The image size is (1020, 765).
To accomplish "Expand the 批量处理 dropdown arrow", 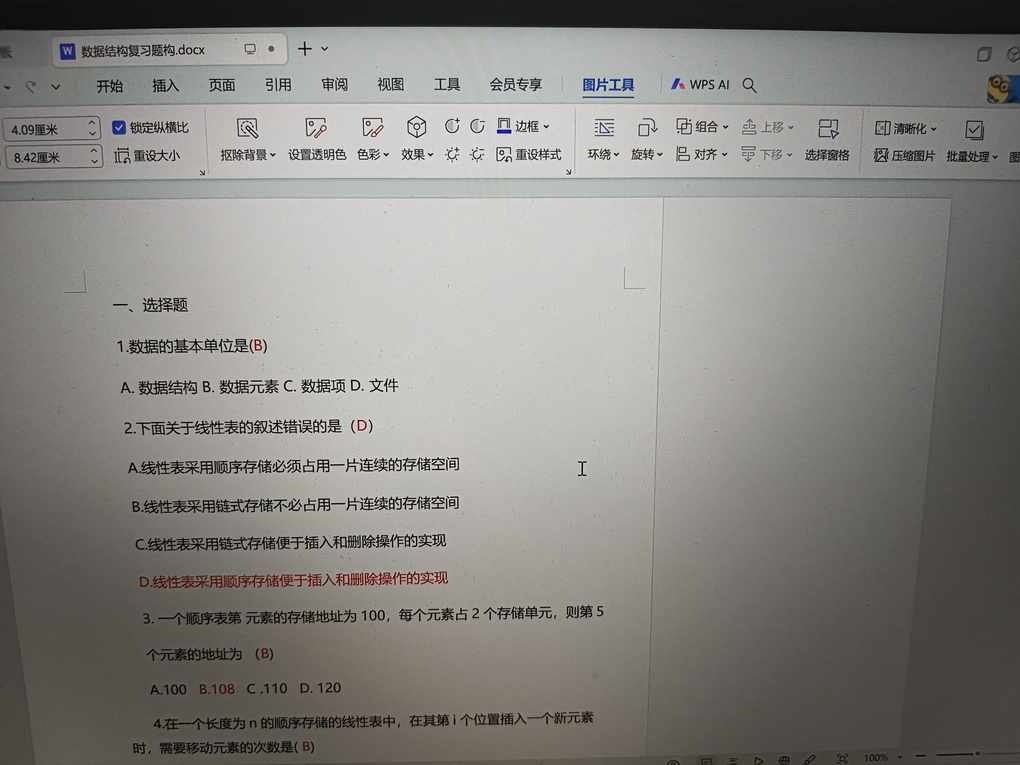I will pyautogui.click(x=995, y=157).
